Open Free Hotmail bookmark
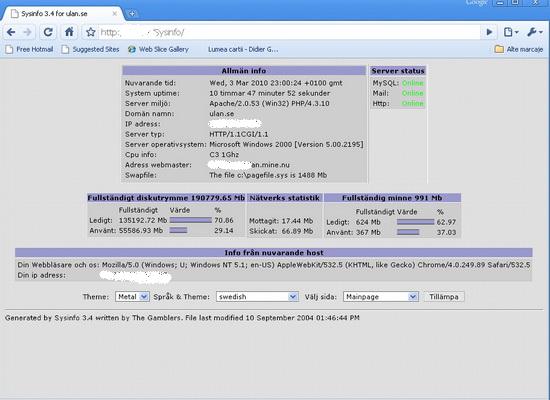The width and height of the screenshot is (550, 400). pos(29,49)
